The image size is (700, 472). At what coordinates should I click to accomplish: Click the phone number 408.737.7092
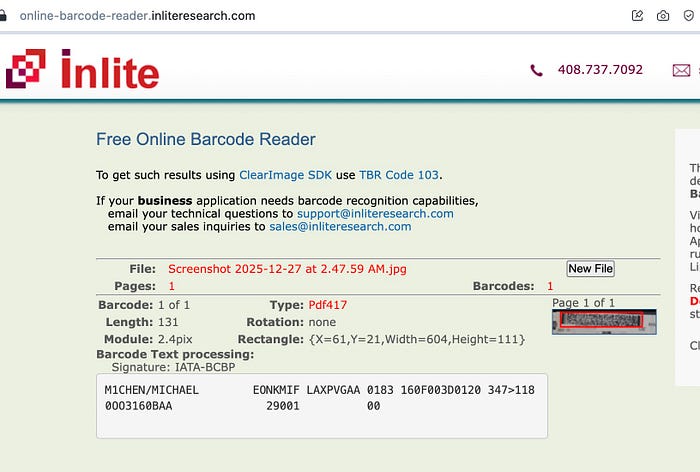[x=600, y=70]
